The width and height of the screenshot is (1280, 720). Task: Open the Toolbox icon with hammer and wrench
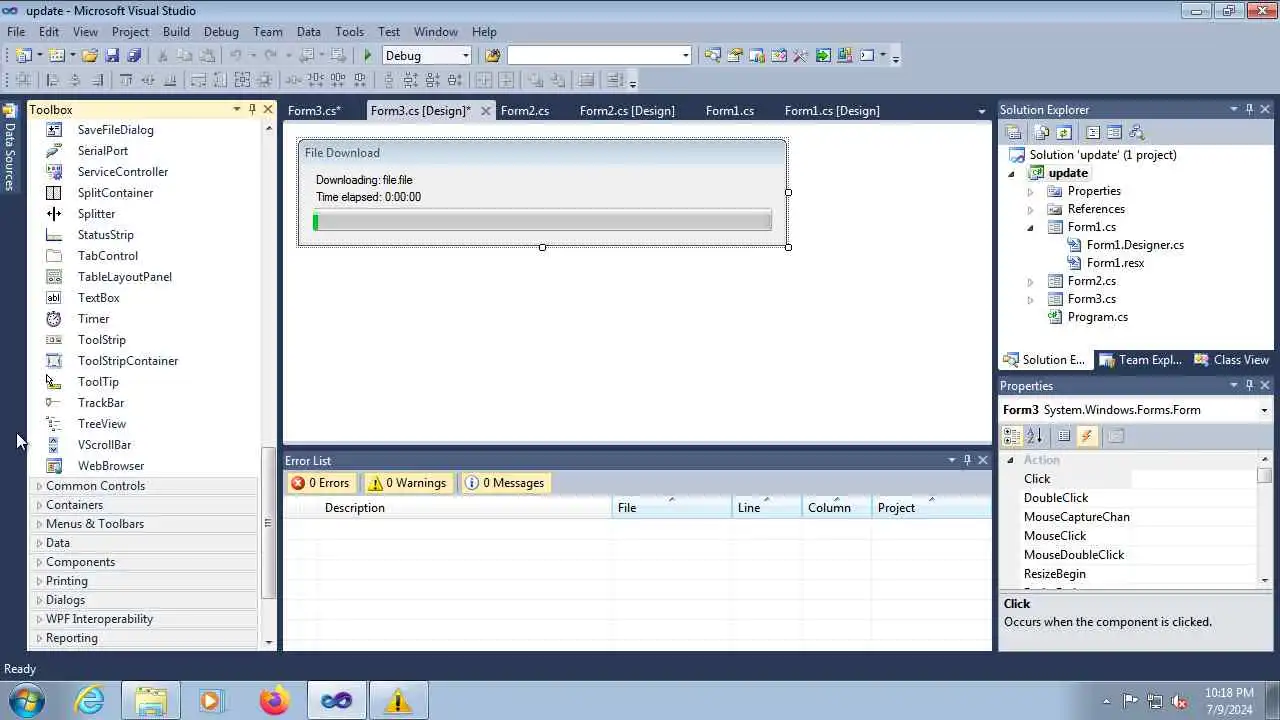pyautogui.click(x=800, y=56)
